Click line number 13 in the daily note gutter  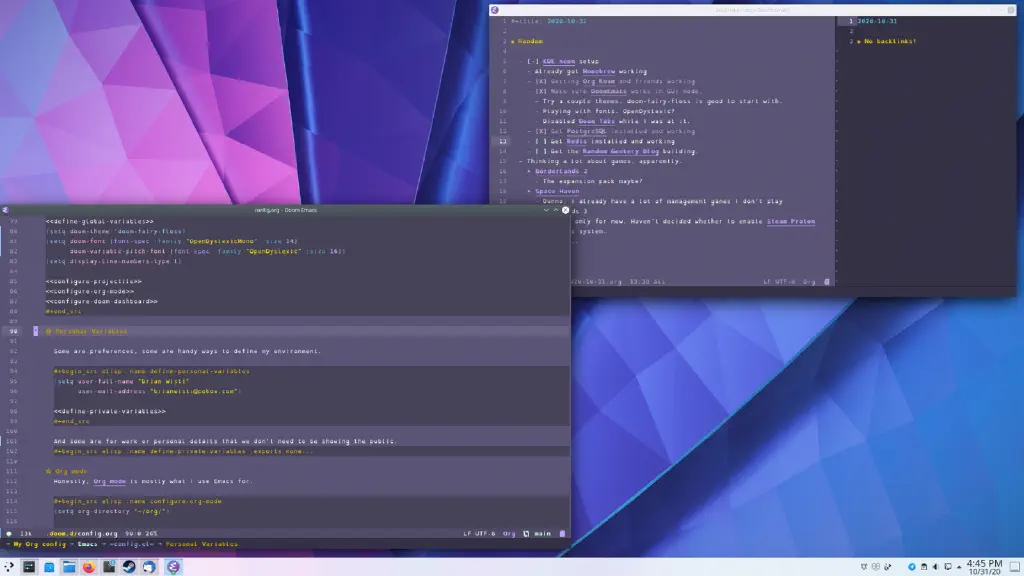click(503, 141)
